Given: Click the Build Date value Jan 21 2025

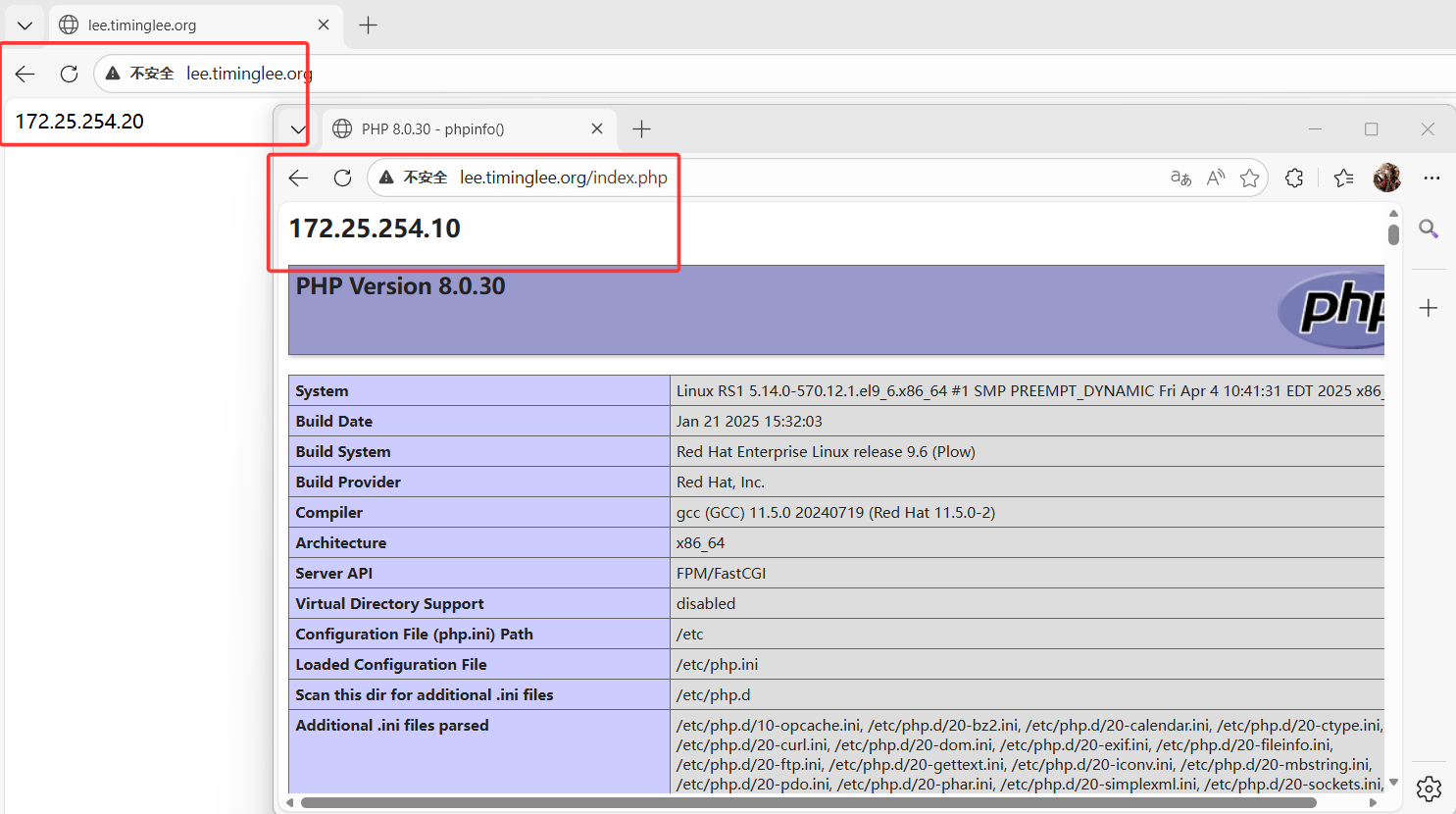Looking at the screenshot, I should coord(749,421).
